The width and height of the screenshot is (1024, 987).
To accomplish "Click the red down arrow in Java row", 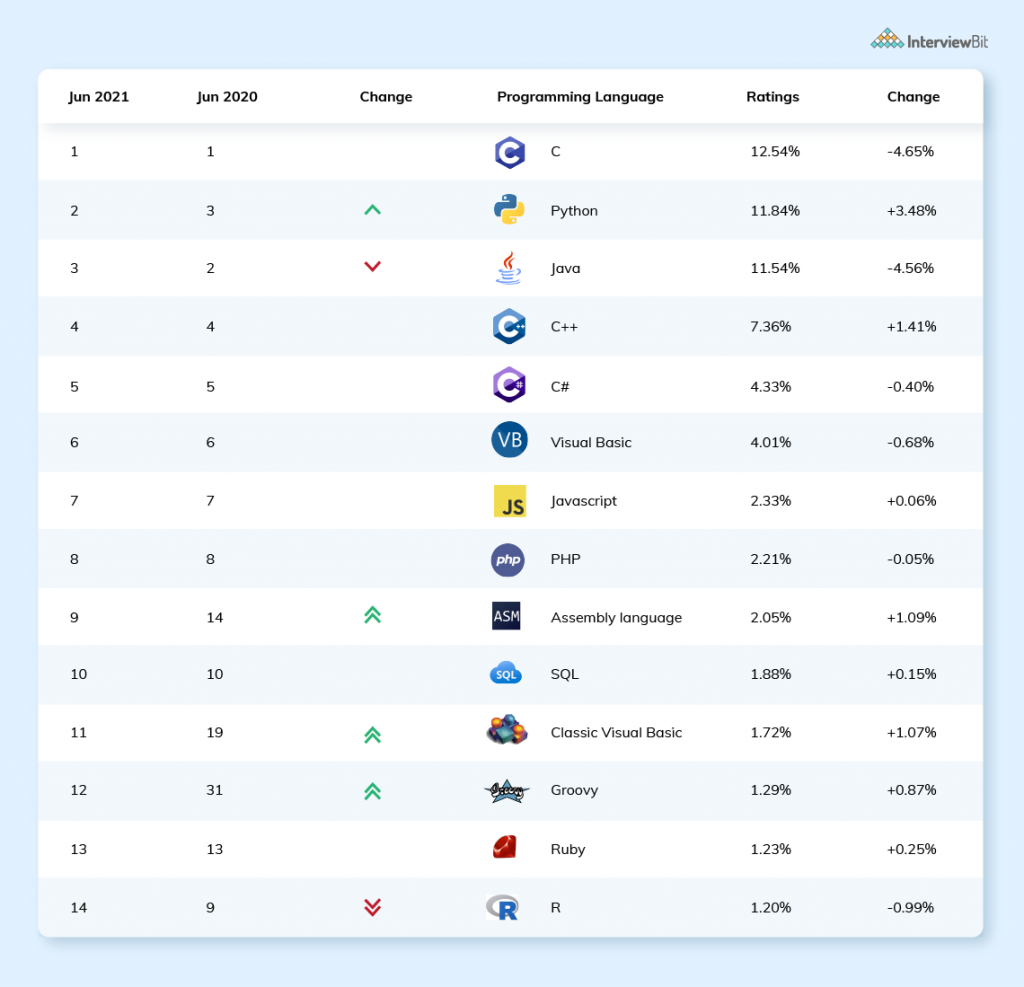I will tap(372, 267).
